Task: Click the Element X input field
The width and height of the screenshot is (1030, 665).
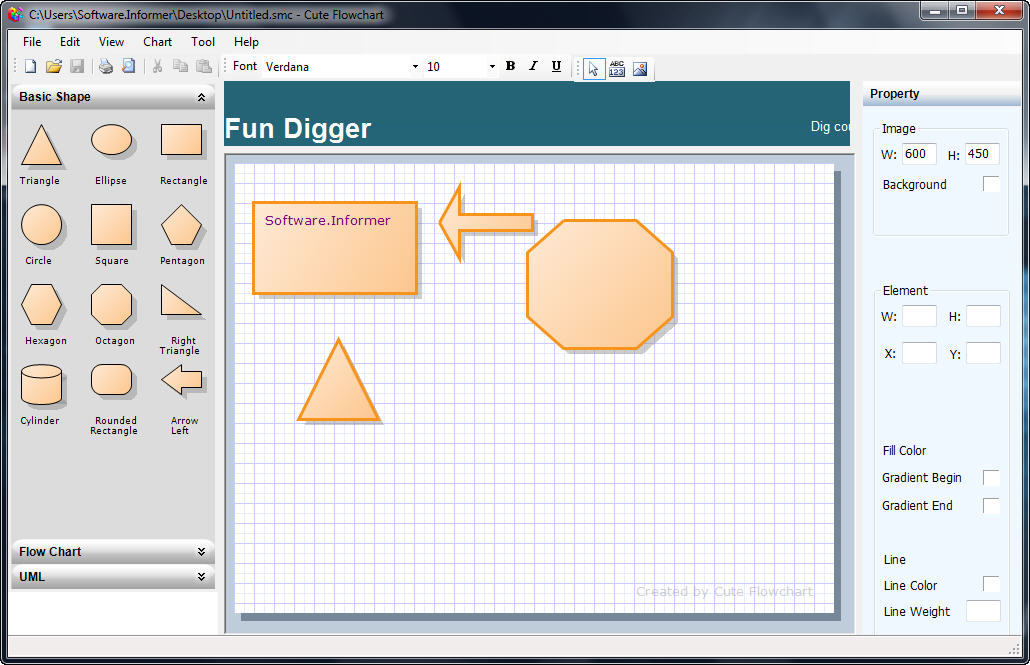Action: tap(919, 353)
